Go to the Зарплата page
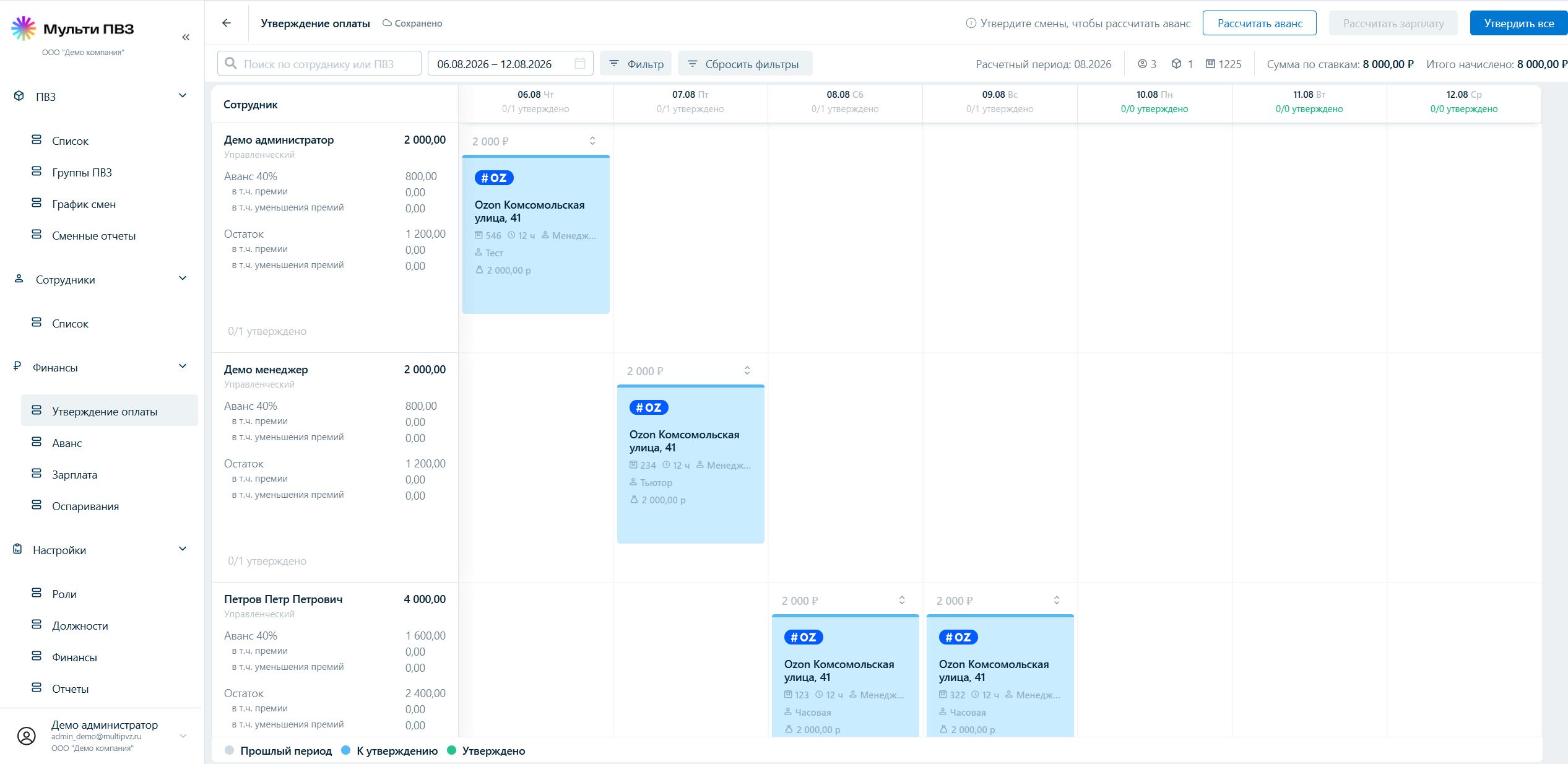Screen dimensions: 1568x764 (74, 475)
